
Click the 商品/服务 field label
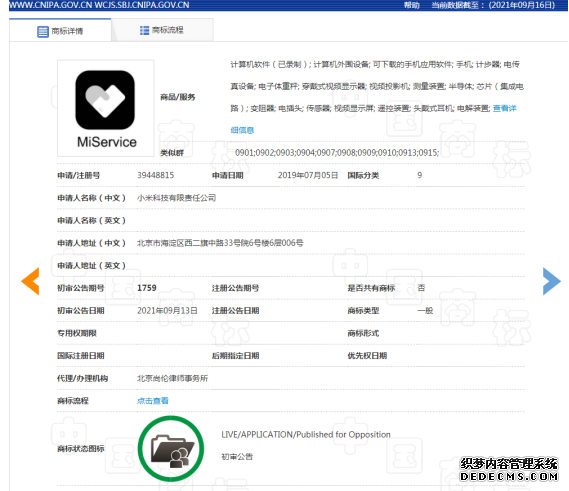(x=178, y=97)
